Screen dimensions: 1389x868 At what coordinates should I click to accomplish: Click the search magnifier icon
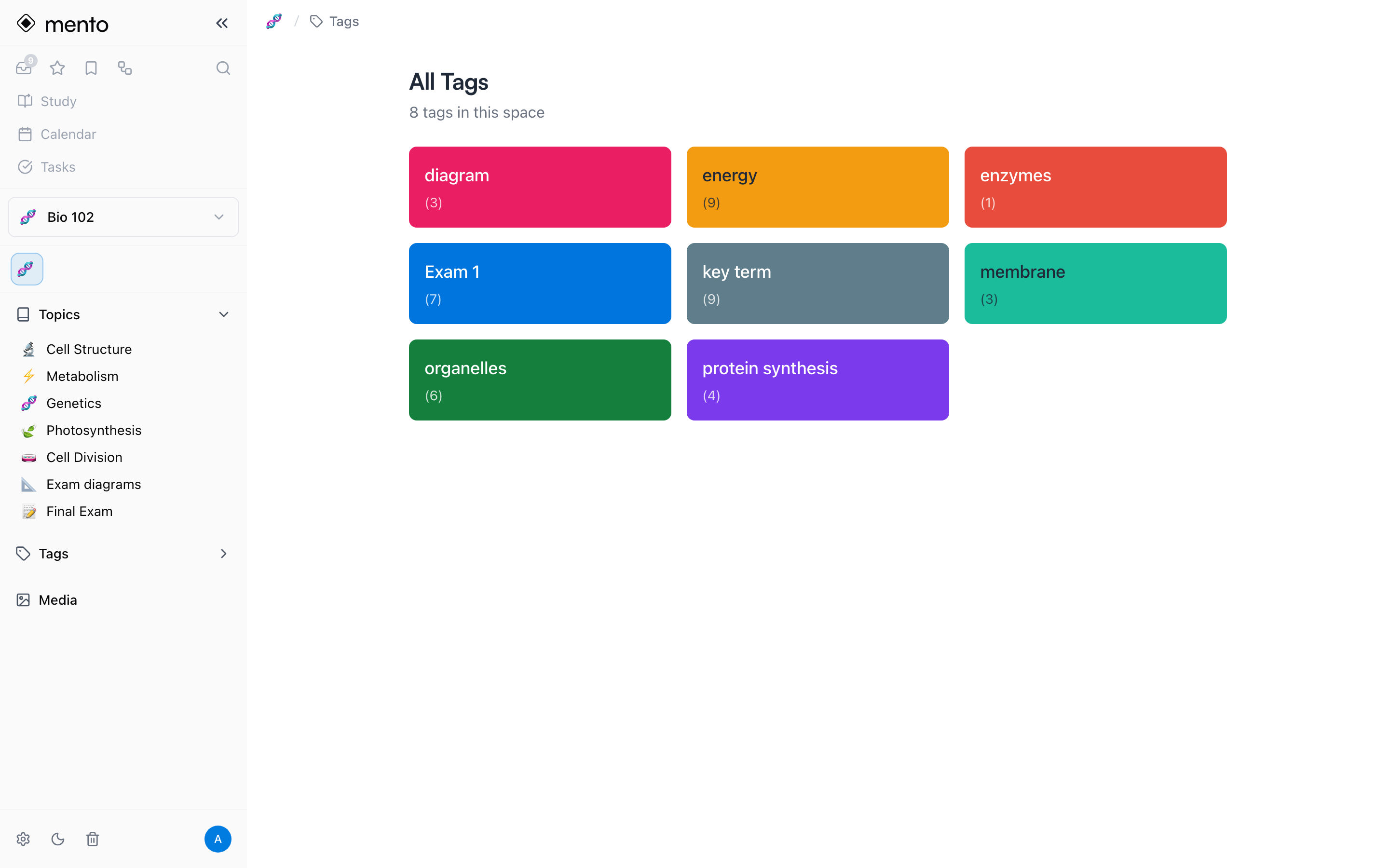click(x=223, y=68)
